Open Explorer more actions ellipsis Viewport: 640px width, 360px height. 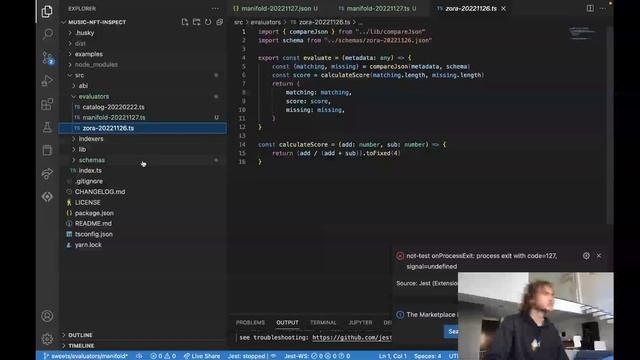click(215, 9)
